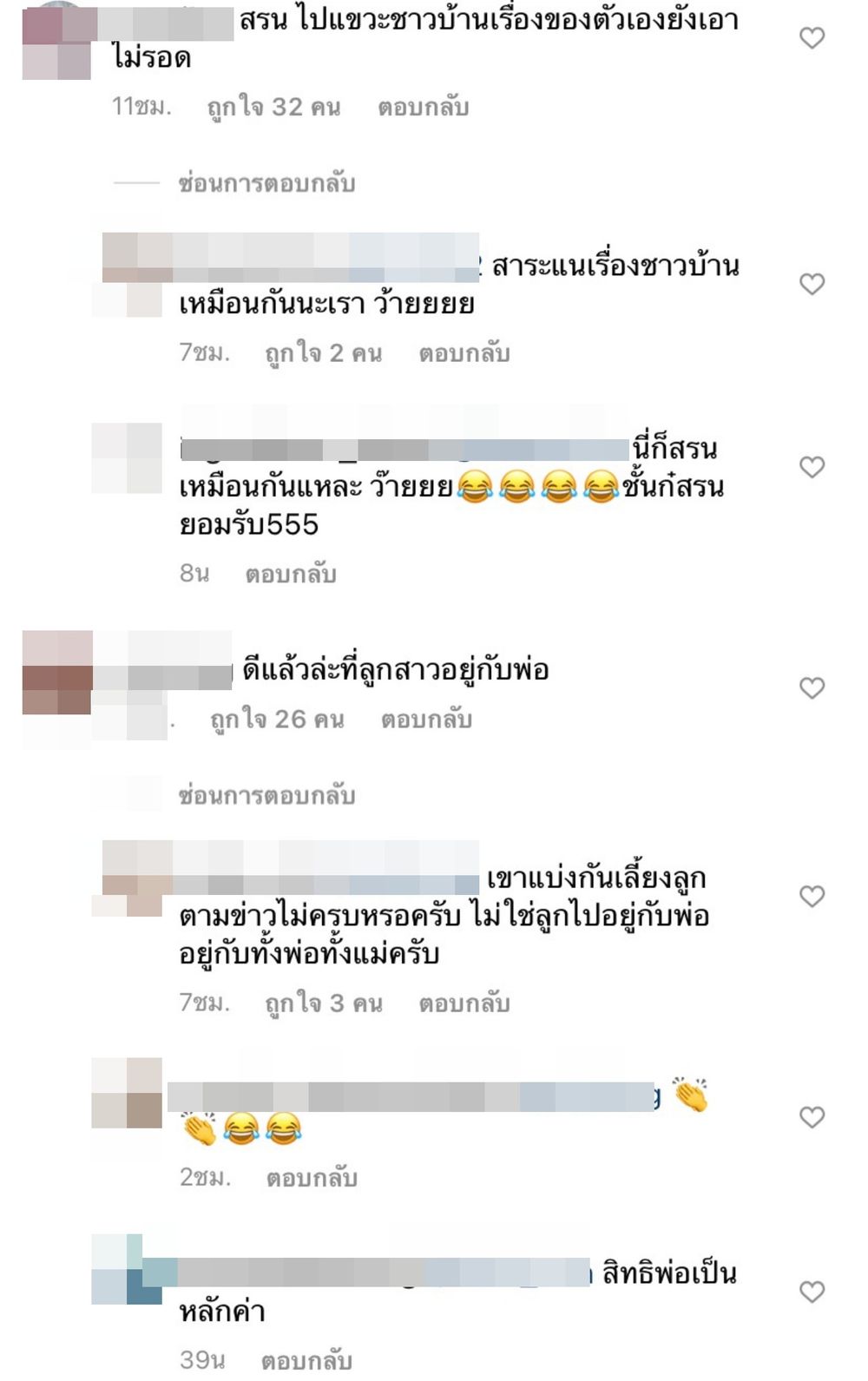868x1381 pixels.
Task: Reply to the comment with 26 likes
Action: point(426,720)
